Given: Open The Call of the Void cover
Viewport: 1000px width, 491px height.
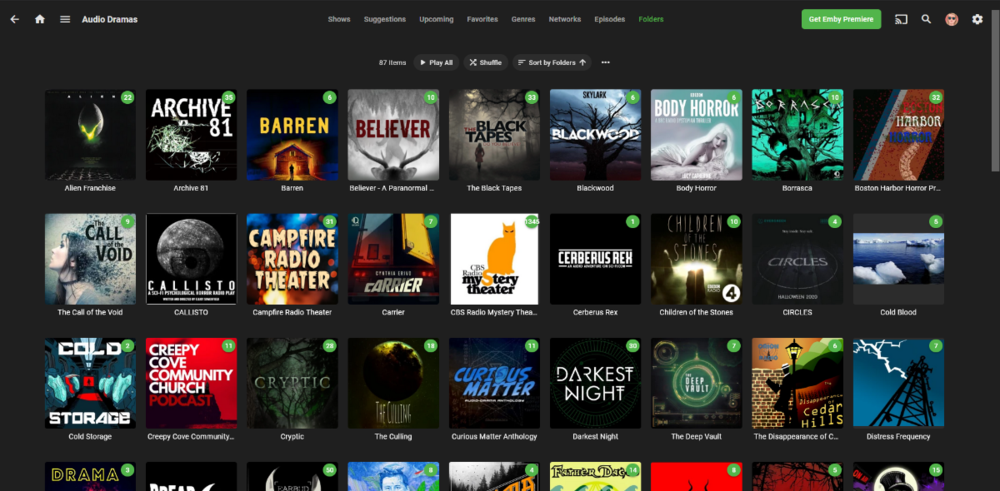Looking at the screenshot, I should coord(90,259).
